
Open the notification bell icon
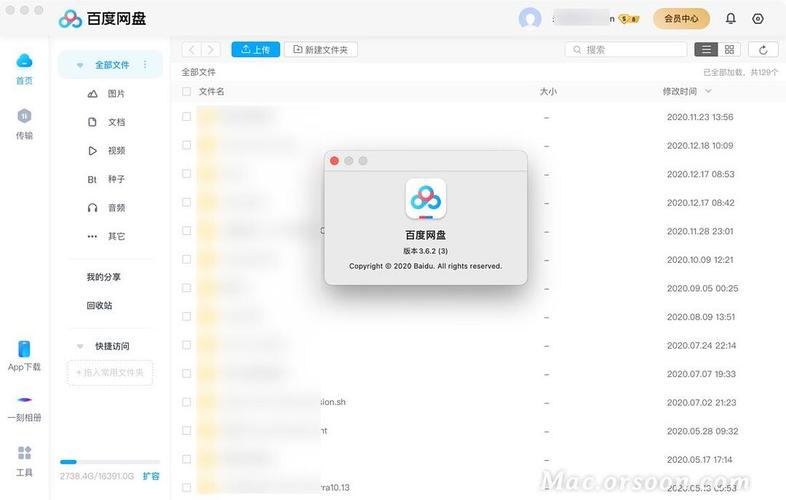[731, 19]
